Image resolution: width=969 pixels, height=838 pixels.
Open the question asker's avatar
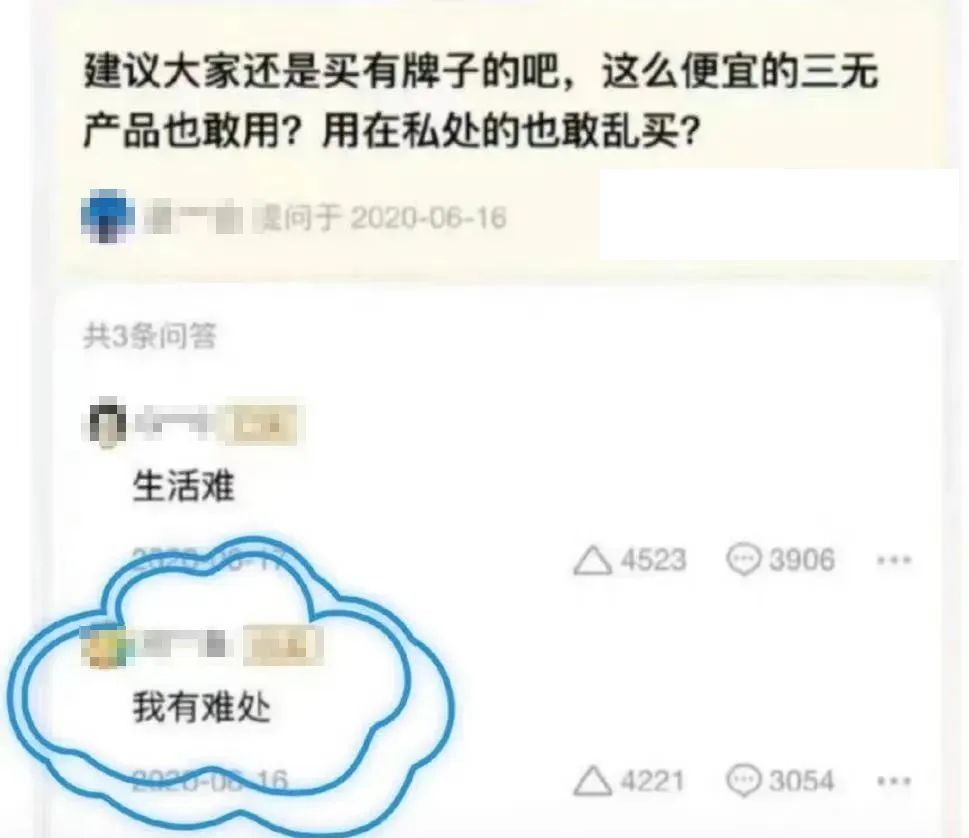108,216
